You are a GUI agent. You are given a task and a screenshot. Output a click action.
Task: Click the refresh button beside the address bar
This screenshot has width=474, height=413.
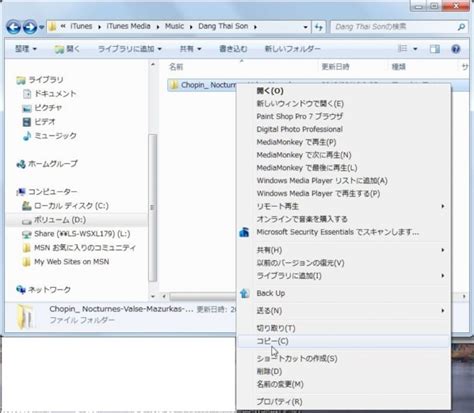click(x=319, y=27)
